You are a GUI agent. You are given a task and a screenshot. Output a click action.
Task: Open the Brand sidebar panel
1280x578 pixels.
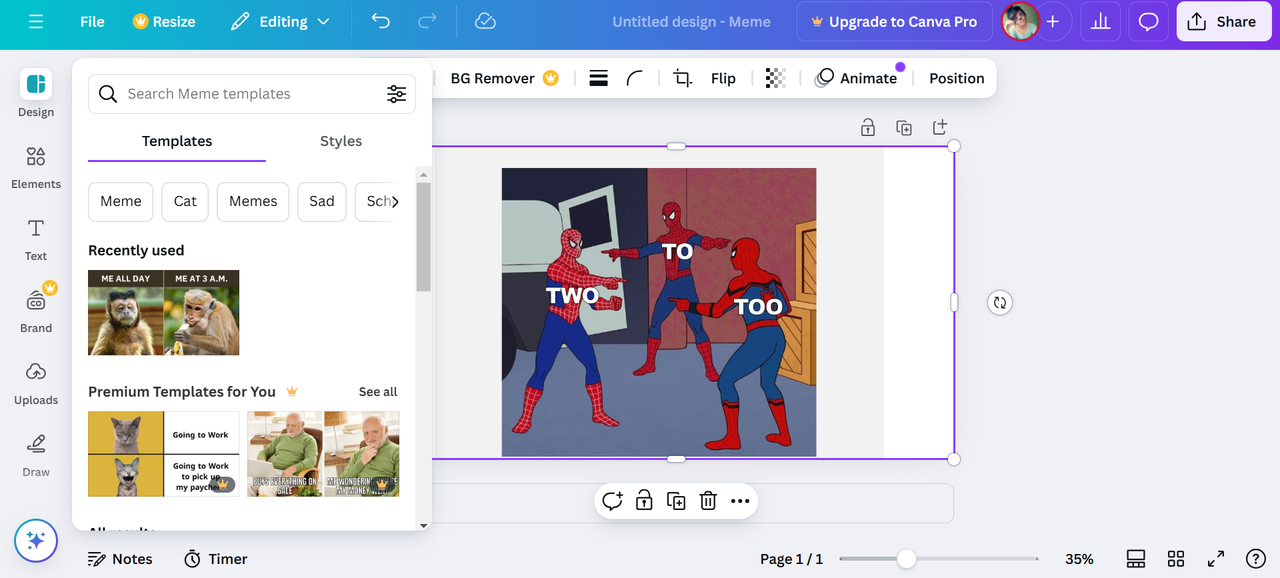(36, 311)
